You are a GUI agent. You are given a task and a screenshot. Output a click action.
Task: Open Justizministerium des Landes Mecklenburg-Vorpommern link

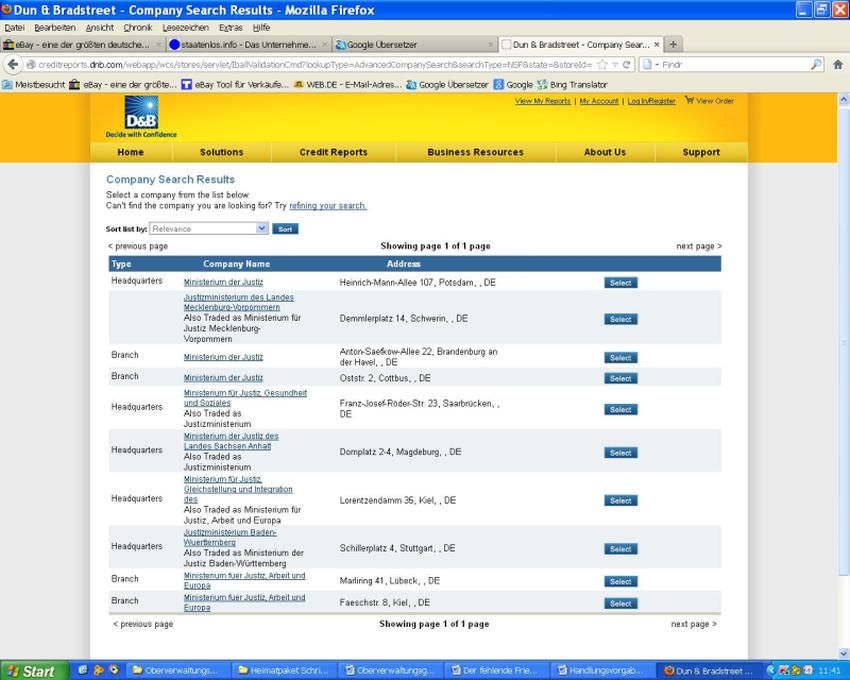coord(239,302)
